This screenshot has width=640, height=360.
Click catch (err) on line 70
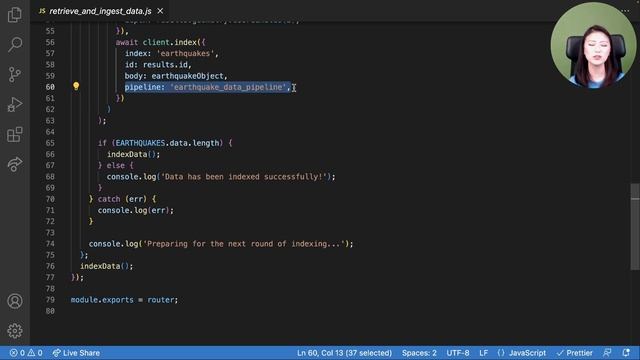click(x=122, y=199)
